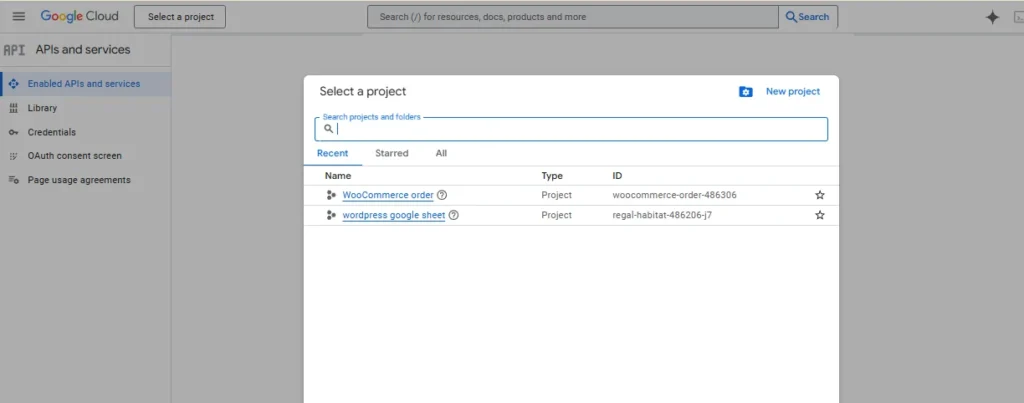Image resolution: width=1024 pixels, height=403 pixels.
Task: Click project icon beside wordpress google sheet
Action: [x=331, y=215]
